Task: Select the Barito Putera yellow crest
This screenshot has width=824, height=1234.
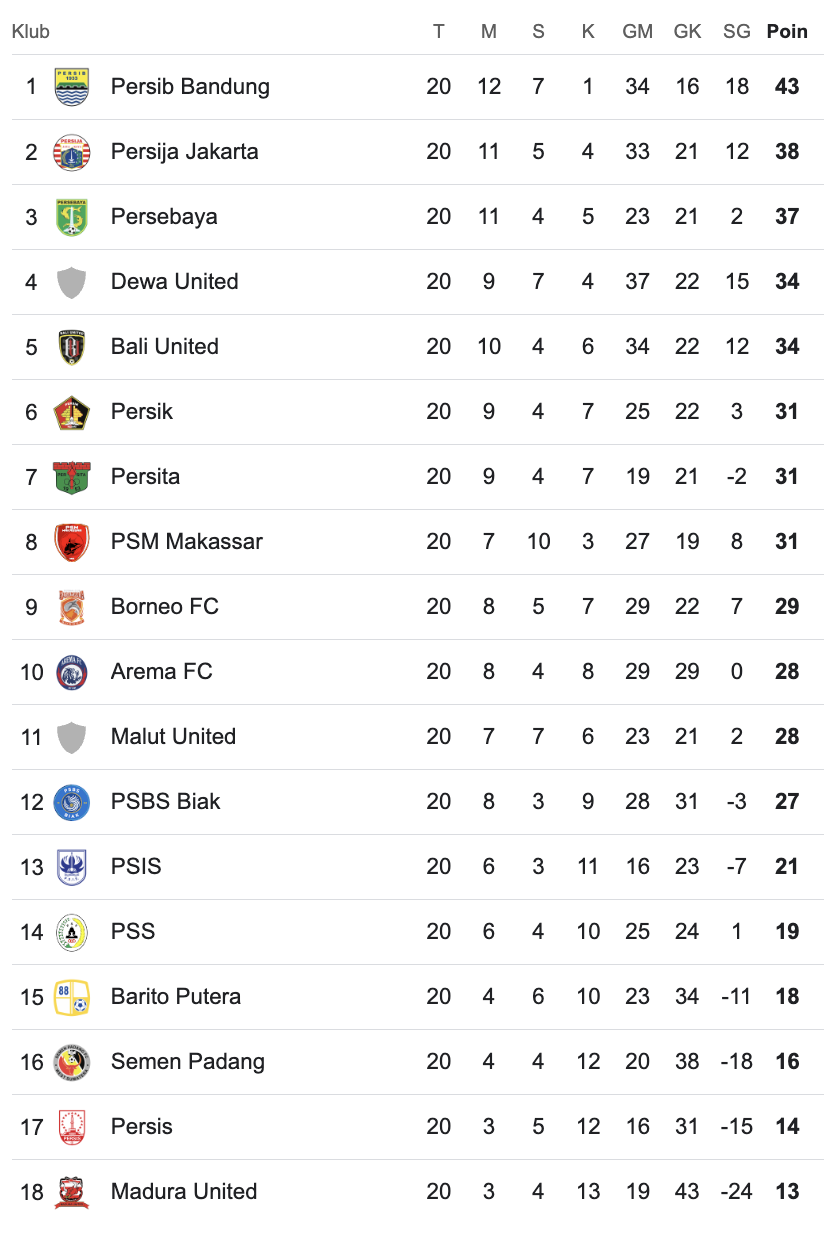Action: [72, 997]
